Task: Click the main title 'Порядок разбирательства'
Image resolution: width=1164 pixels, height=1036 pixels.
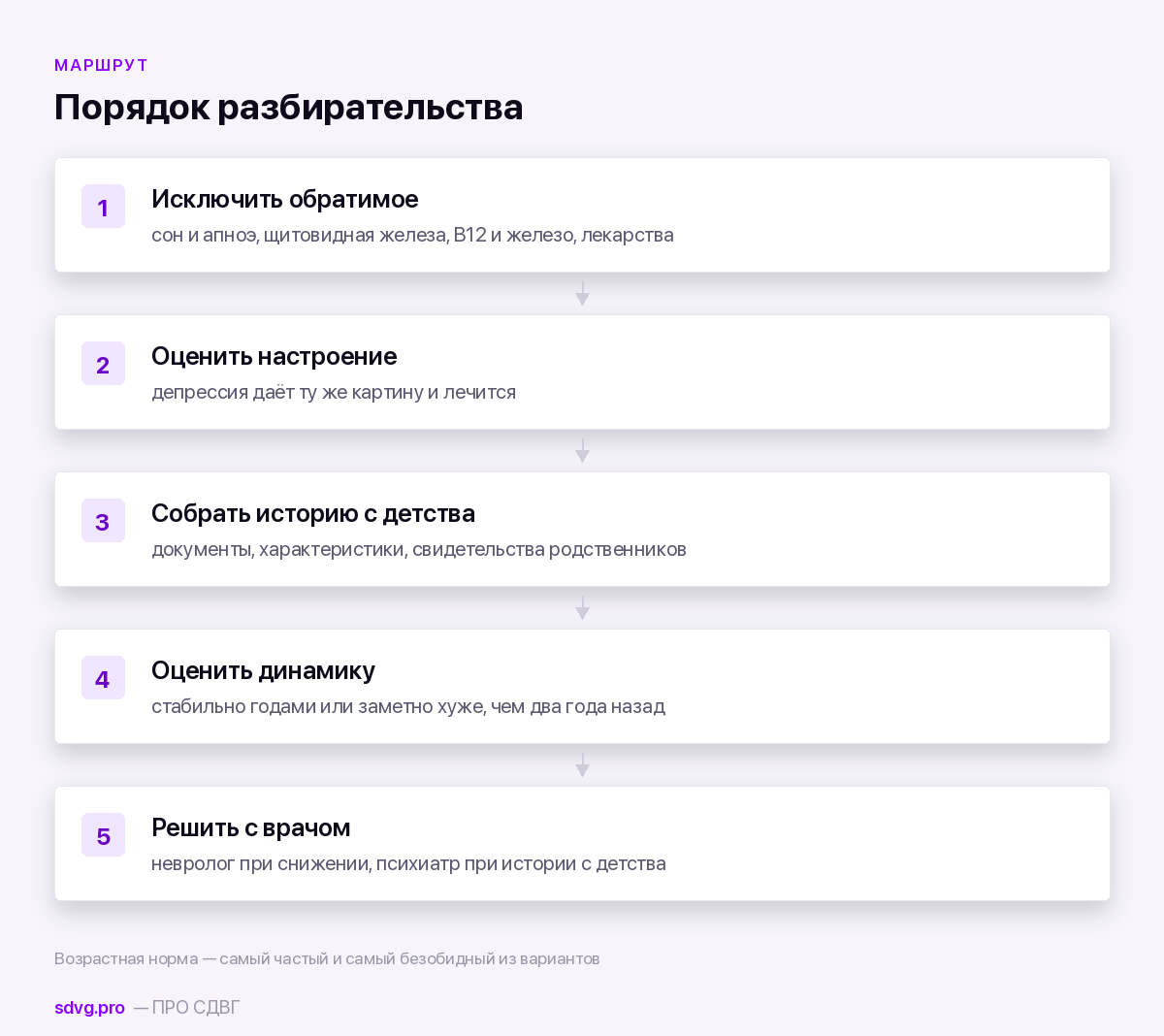Action: coord(289,107)
